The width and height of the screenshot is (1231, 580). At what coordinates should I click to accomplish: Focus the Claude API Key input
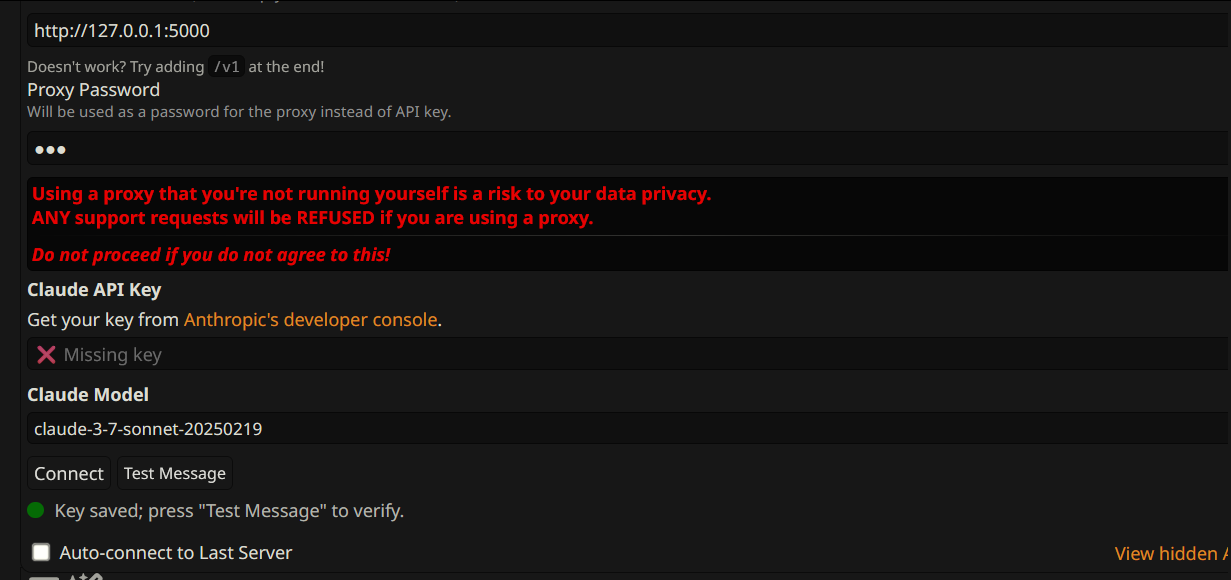coord(629,354)
